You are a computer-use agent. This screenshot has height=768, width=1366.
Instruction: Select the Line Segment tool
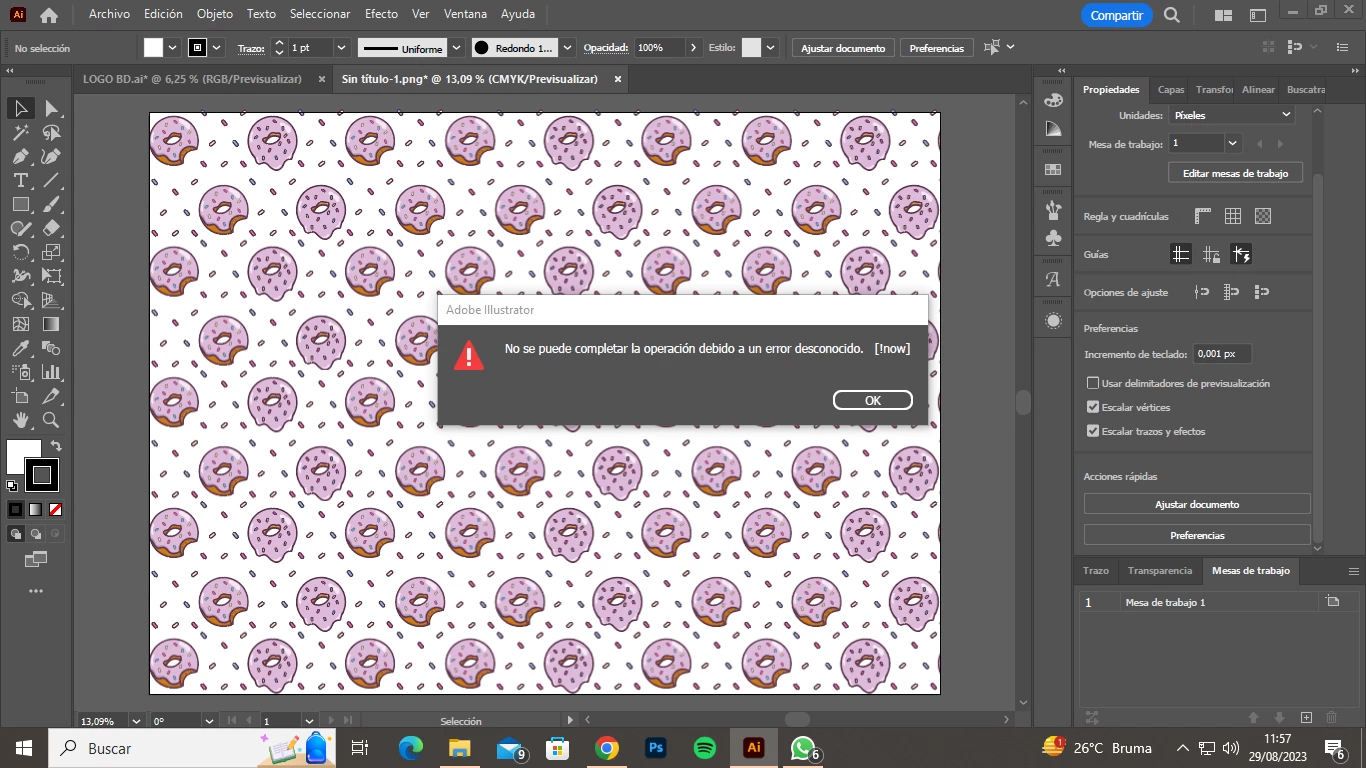51,180
